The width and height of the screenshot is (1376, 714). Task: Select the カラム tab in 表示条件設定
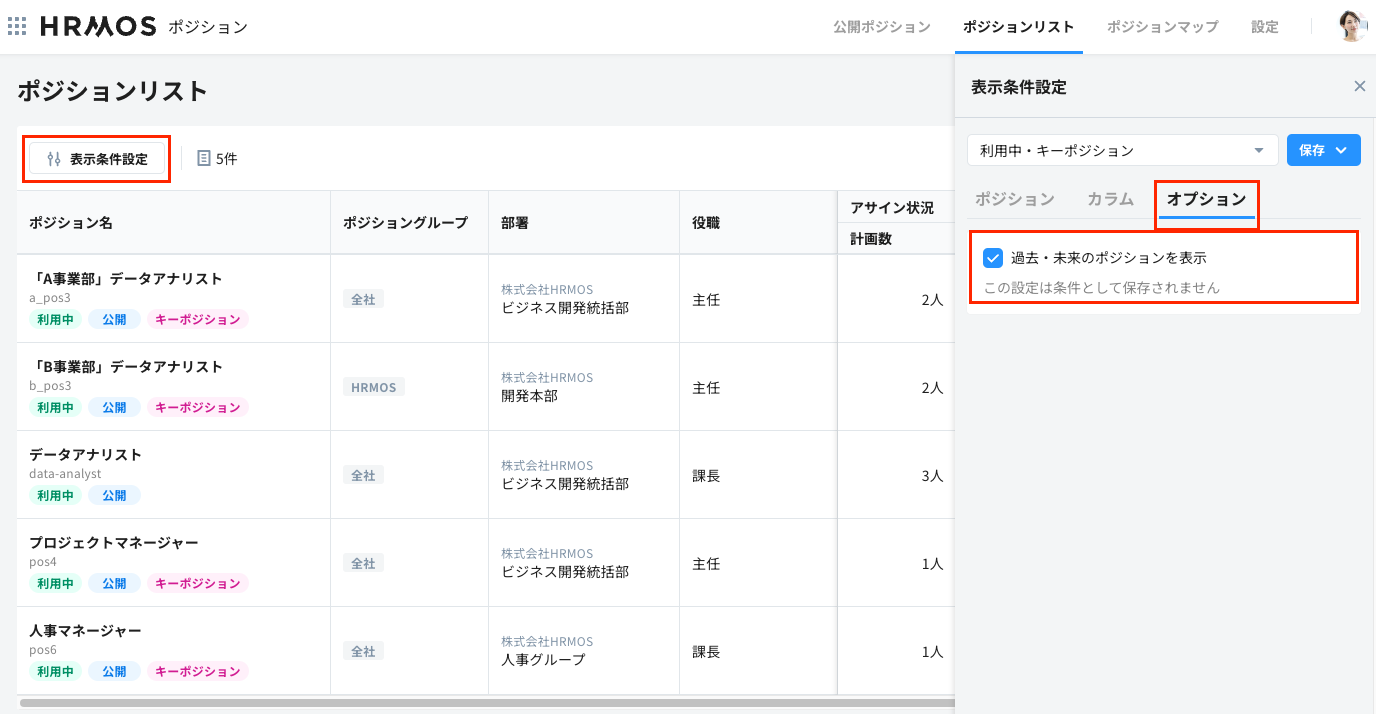pos(1110,199)
